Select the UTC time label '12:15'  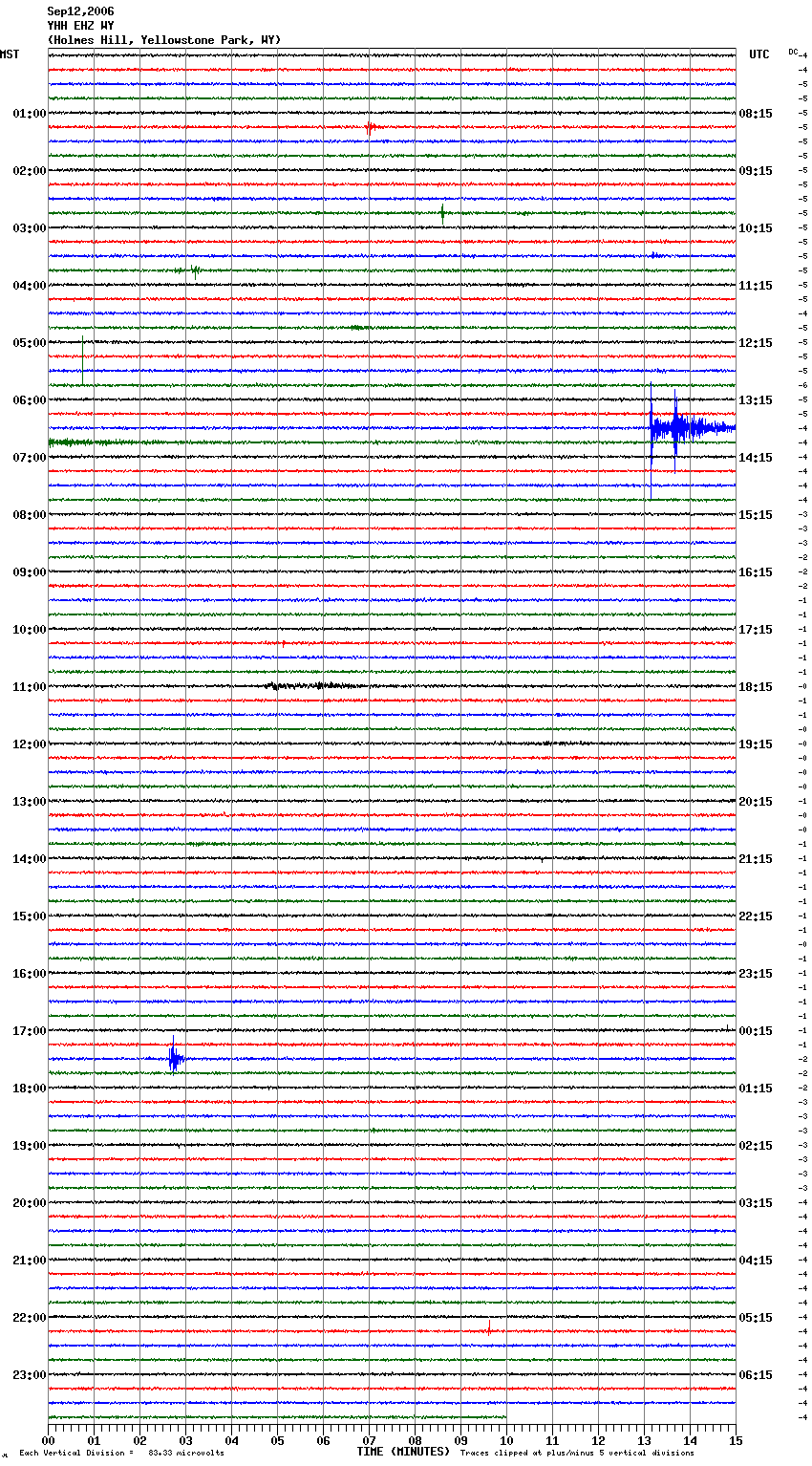pos(756,343)
